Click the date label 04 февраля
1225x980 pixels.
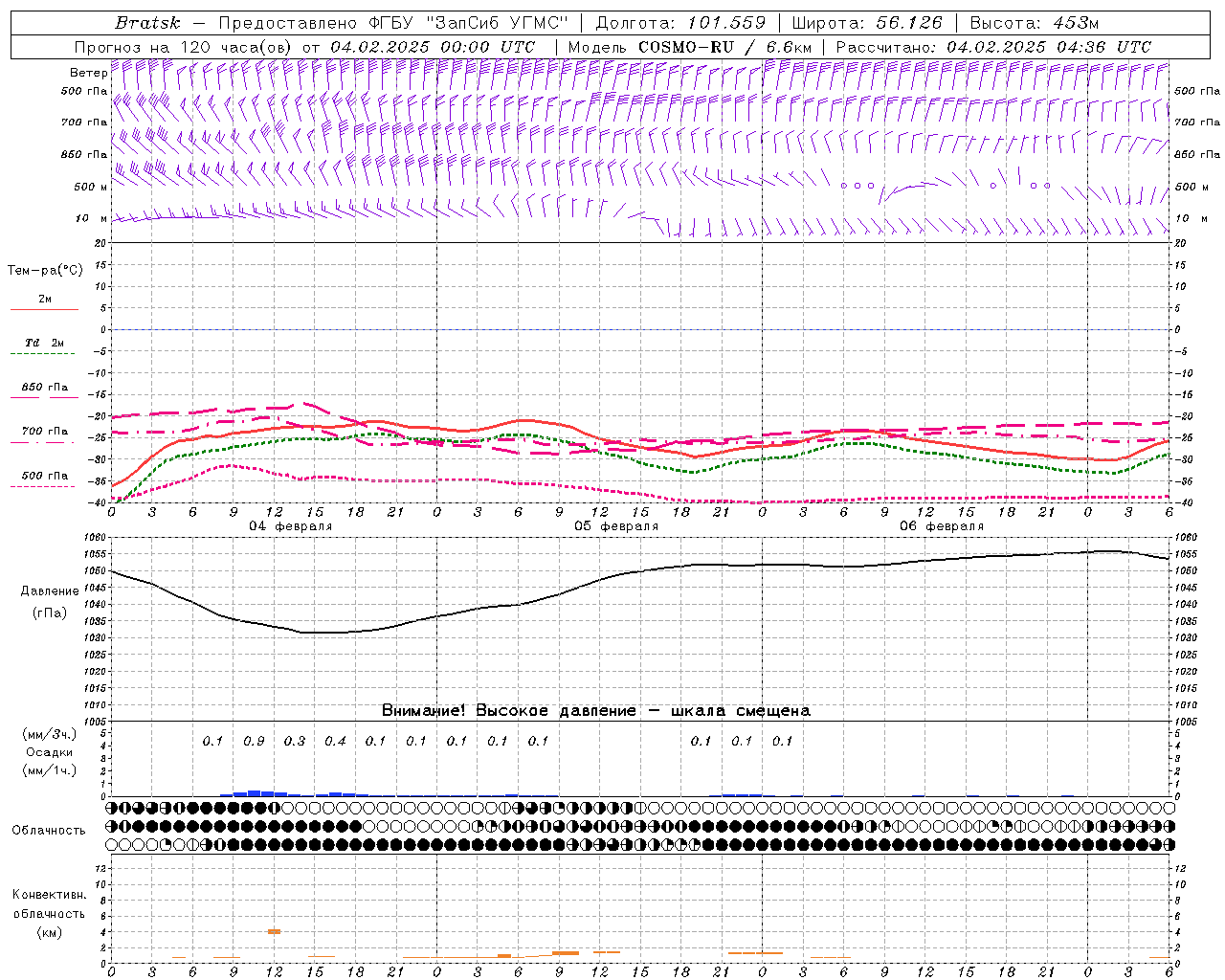[x=291, y=526]
